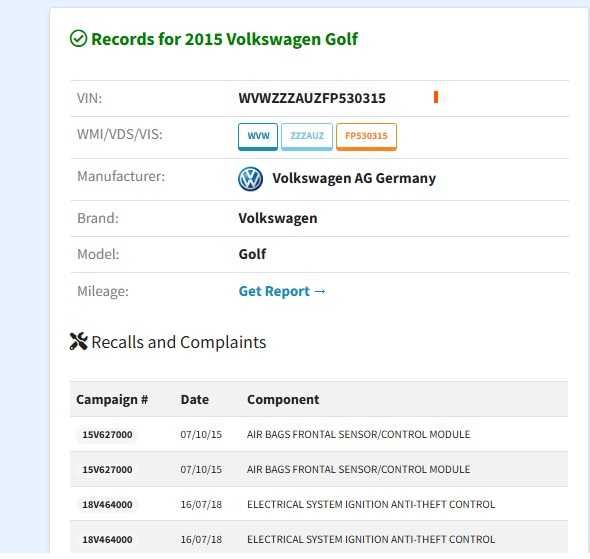Click the VIN number WVWZZZAUZFP530315
Viewport: 590px width, 559px height.
[312, 98]
